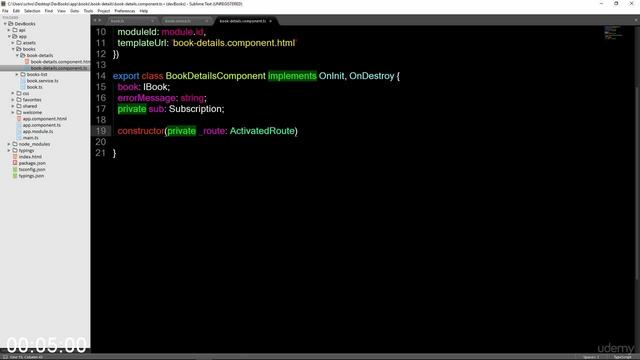Viewport: 640px width, 360px height.
Task: Expand the books-list folder arrow
Action: coord(17,74)
